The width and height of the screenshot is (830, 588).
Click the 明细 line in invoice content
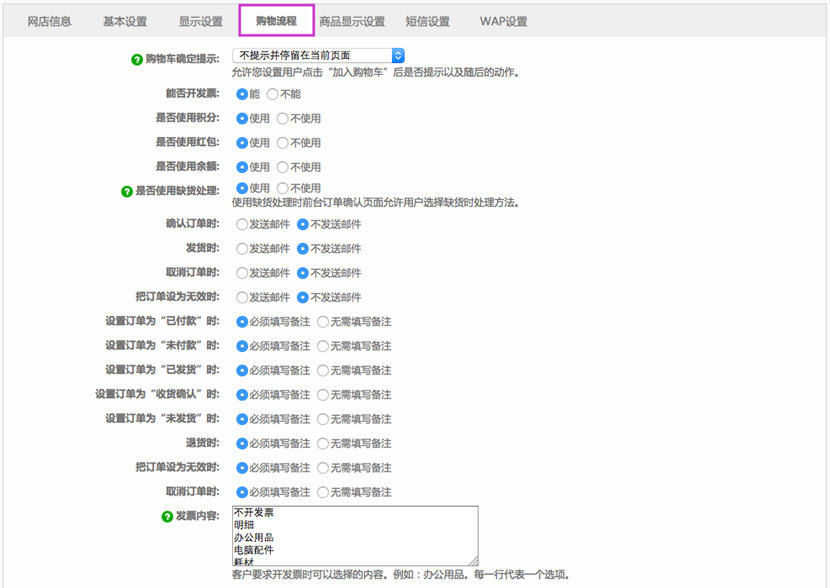(x=244, y=525)
